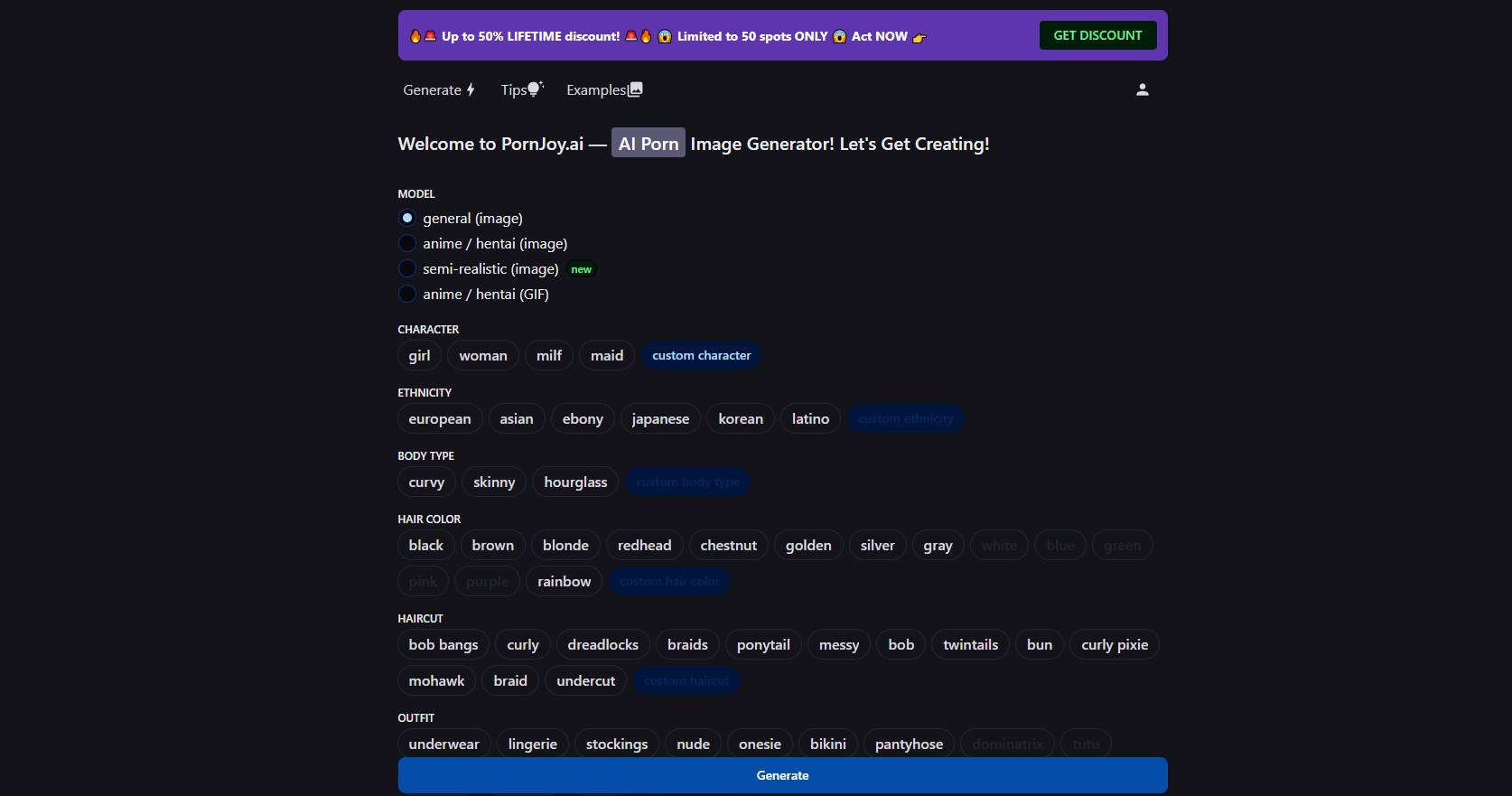The height and width of the screenshot is (796, 1512).
Task: Choose chestnut hair color
Action: pos(728,545)
